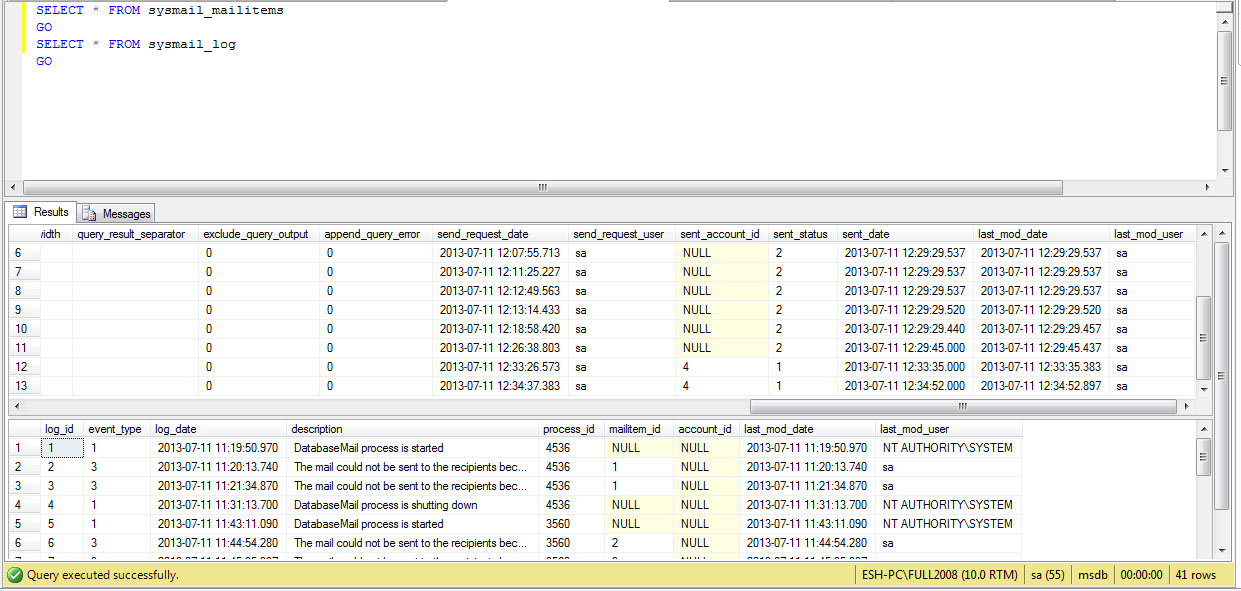Screen dimensions: 1241x591
Task: Select the sent_status column header
Action: (800, 234)
